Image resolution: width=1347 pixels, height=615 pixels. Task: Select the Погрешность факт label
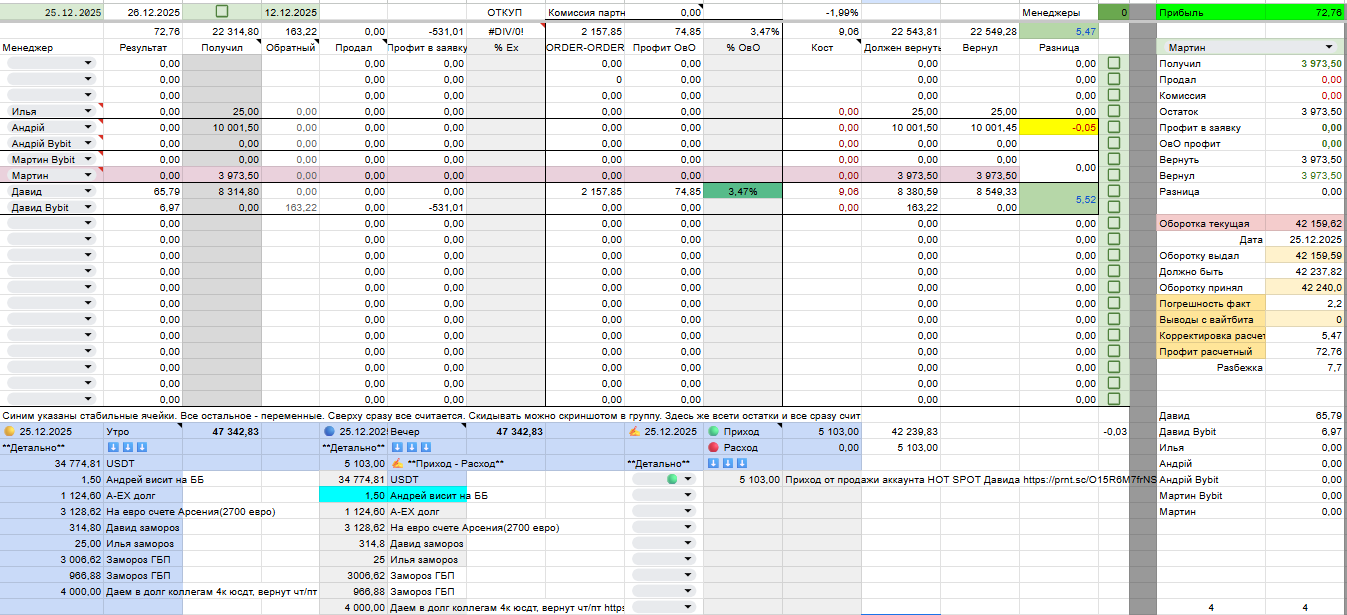[x=1211, y=303]
